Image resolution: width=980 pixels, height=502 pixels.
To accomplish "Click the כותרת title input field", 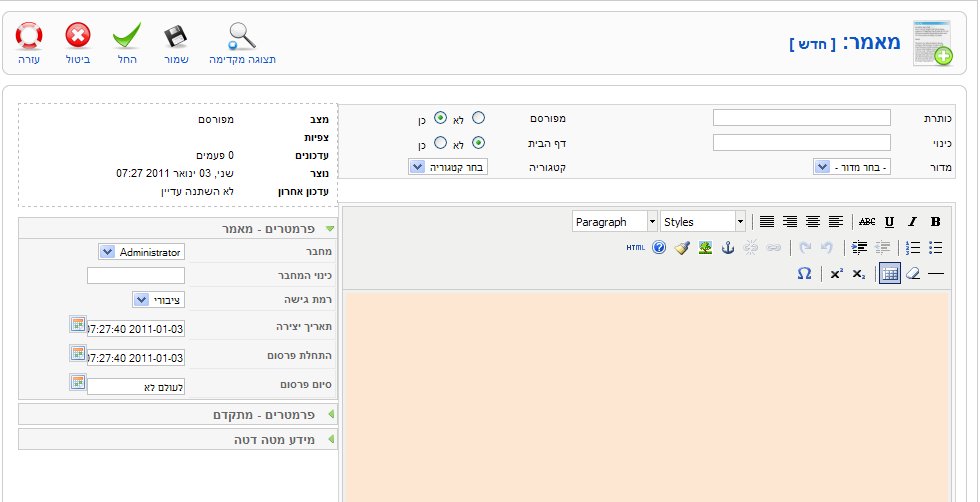I will click(802, 118).
